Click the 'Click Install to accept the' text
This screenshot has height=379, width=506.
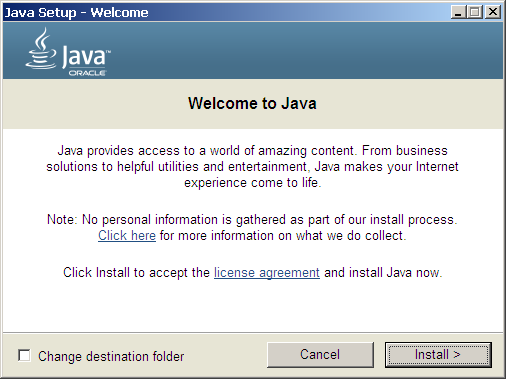tap(136, 273)
